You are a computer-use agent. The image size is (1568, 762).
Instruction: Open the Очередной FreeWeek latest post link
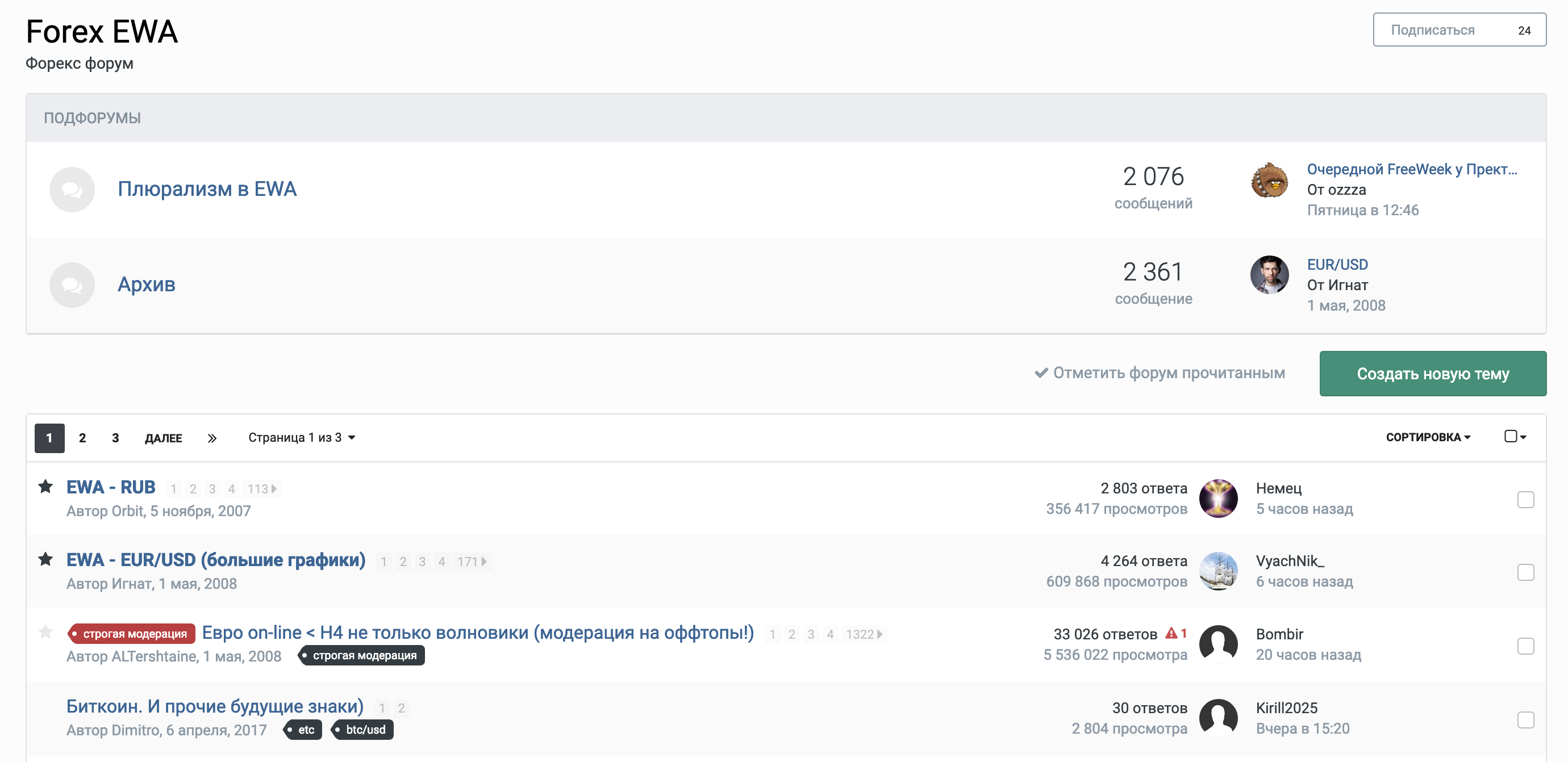coord(1412,170)
